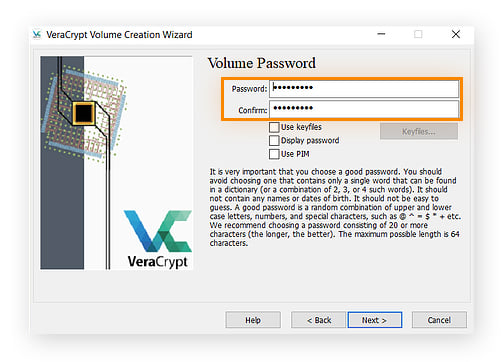
Task: Click the Volume Password heading
Action: [x=262, y=63]
